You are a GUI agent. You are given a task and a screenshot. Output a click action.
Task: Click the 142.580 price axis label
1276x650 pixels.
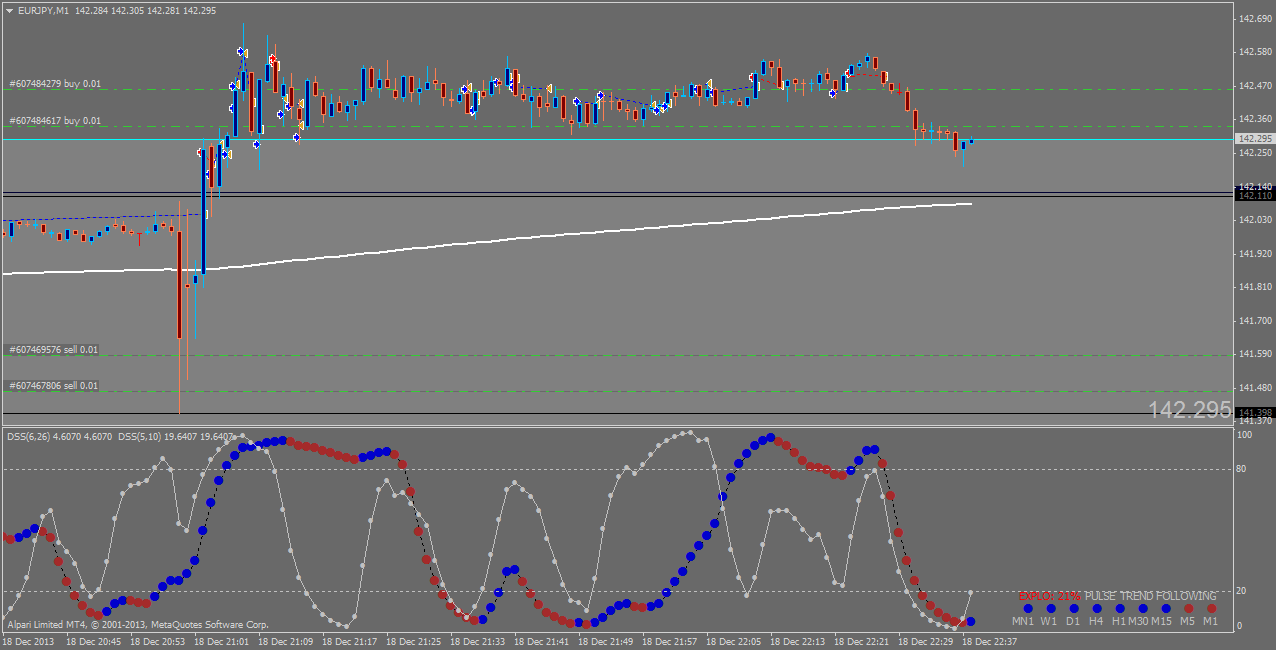1255,52
